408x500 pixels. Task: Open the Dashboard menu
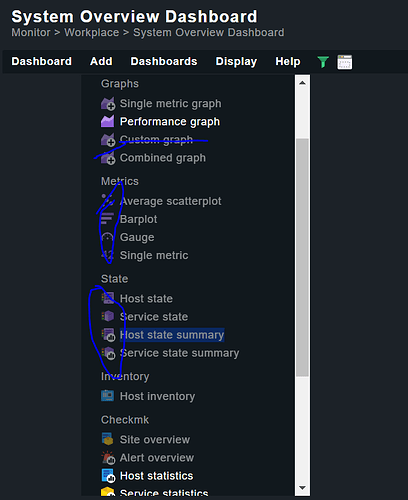tap(41, 62)
